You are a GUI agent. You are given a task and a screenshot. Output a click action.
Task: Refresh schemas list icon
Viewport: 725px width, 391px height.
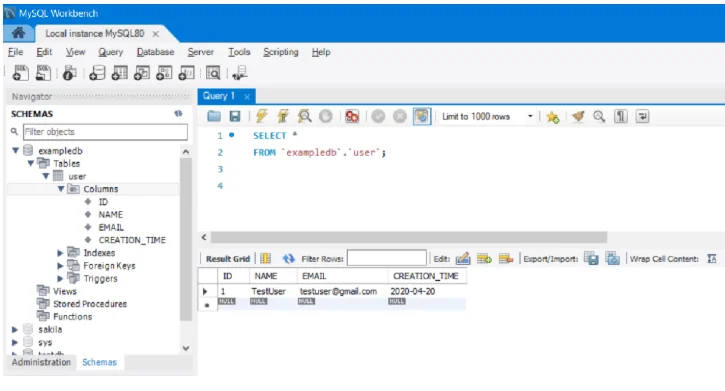coord(178,114)
